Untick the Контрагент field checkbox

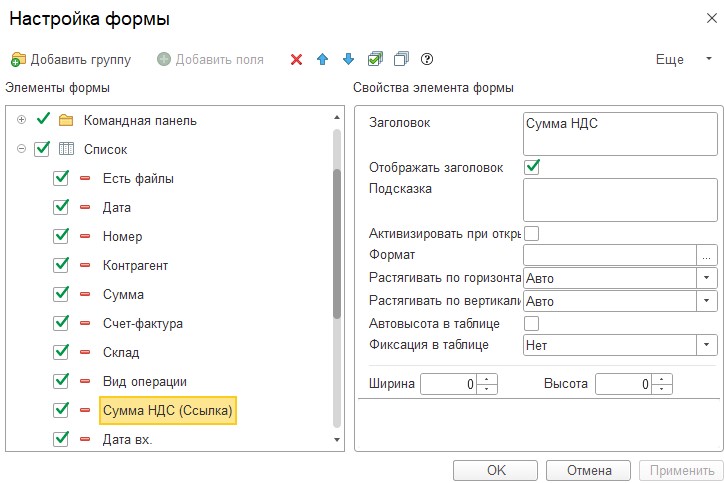click(61, 266)
